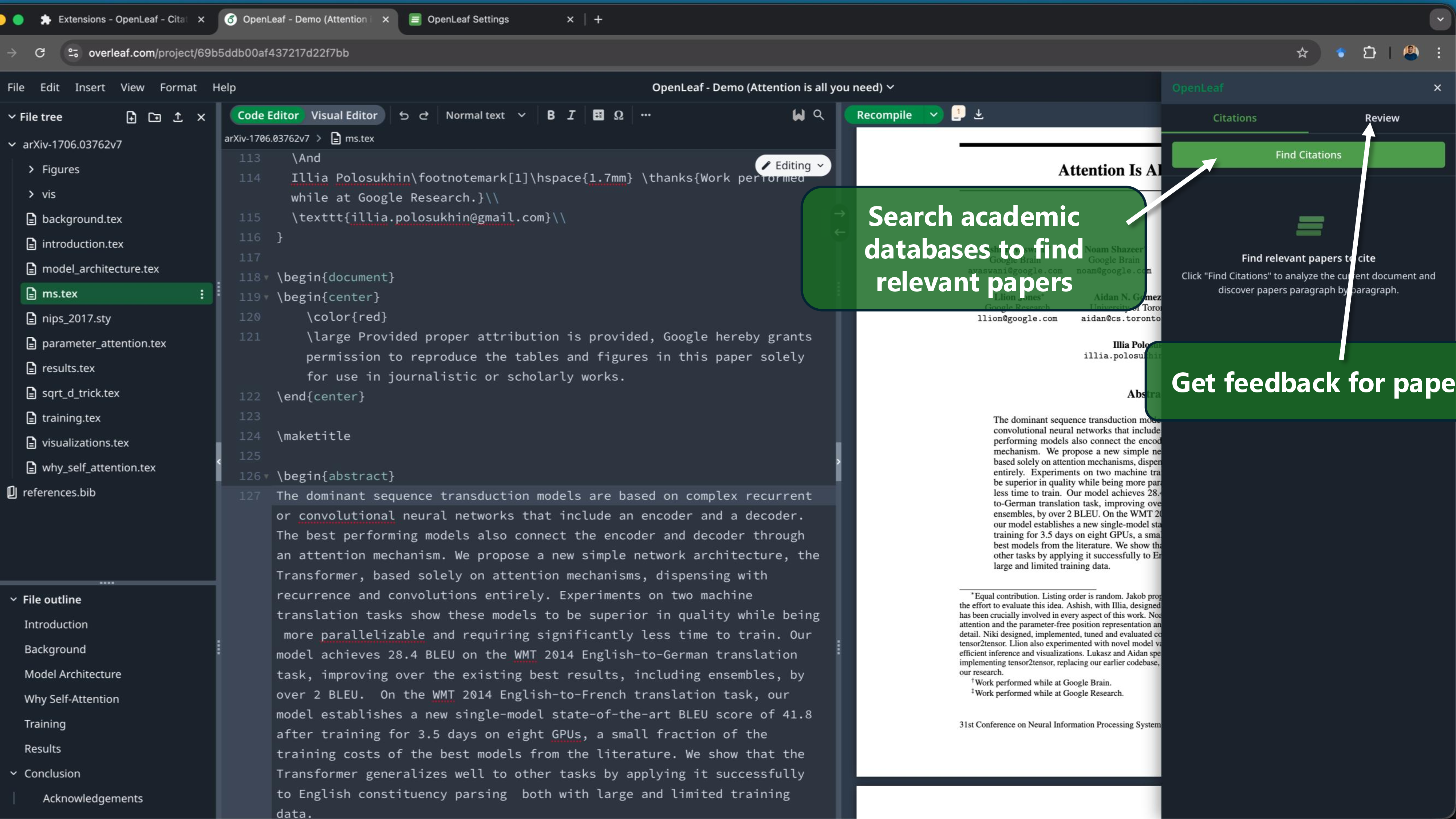Jump to Model Architecture in outline
Viewport: 1456px width, 819px height.
point(72,674)
